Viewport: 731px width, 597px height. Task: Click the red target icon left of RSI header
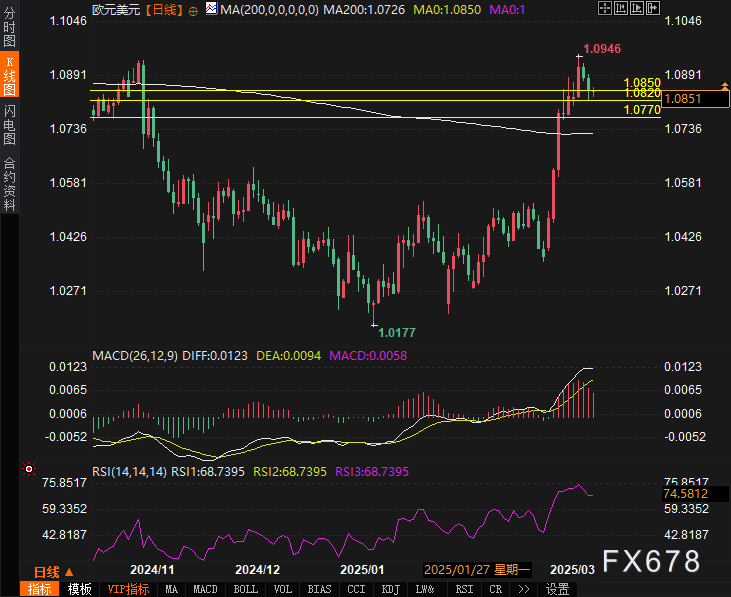click(29, 469)
